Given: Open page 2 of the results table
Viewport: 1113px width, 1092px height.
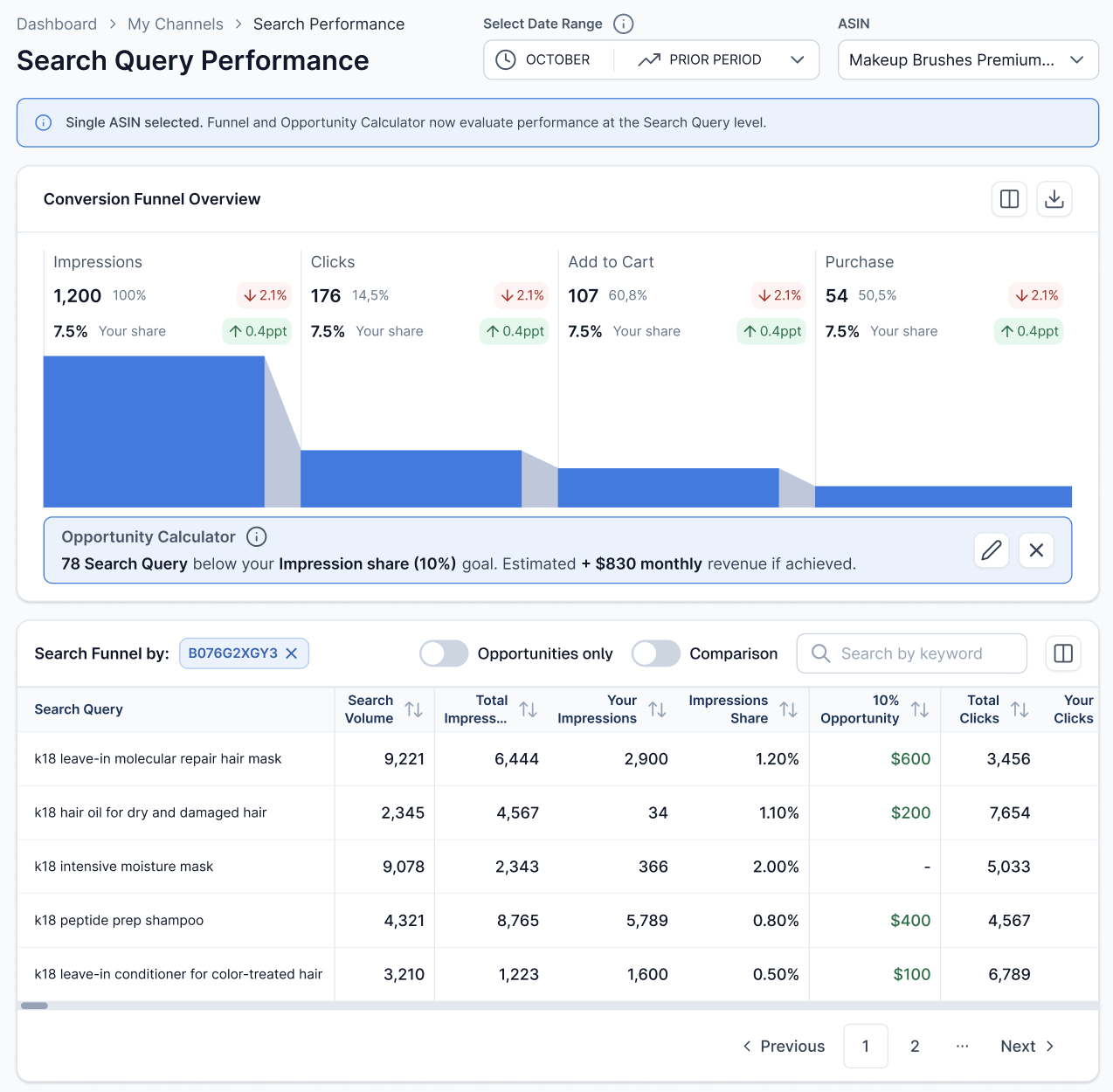Looking at the screenshot, I should 914,1046.
